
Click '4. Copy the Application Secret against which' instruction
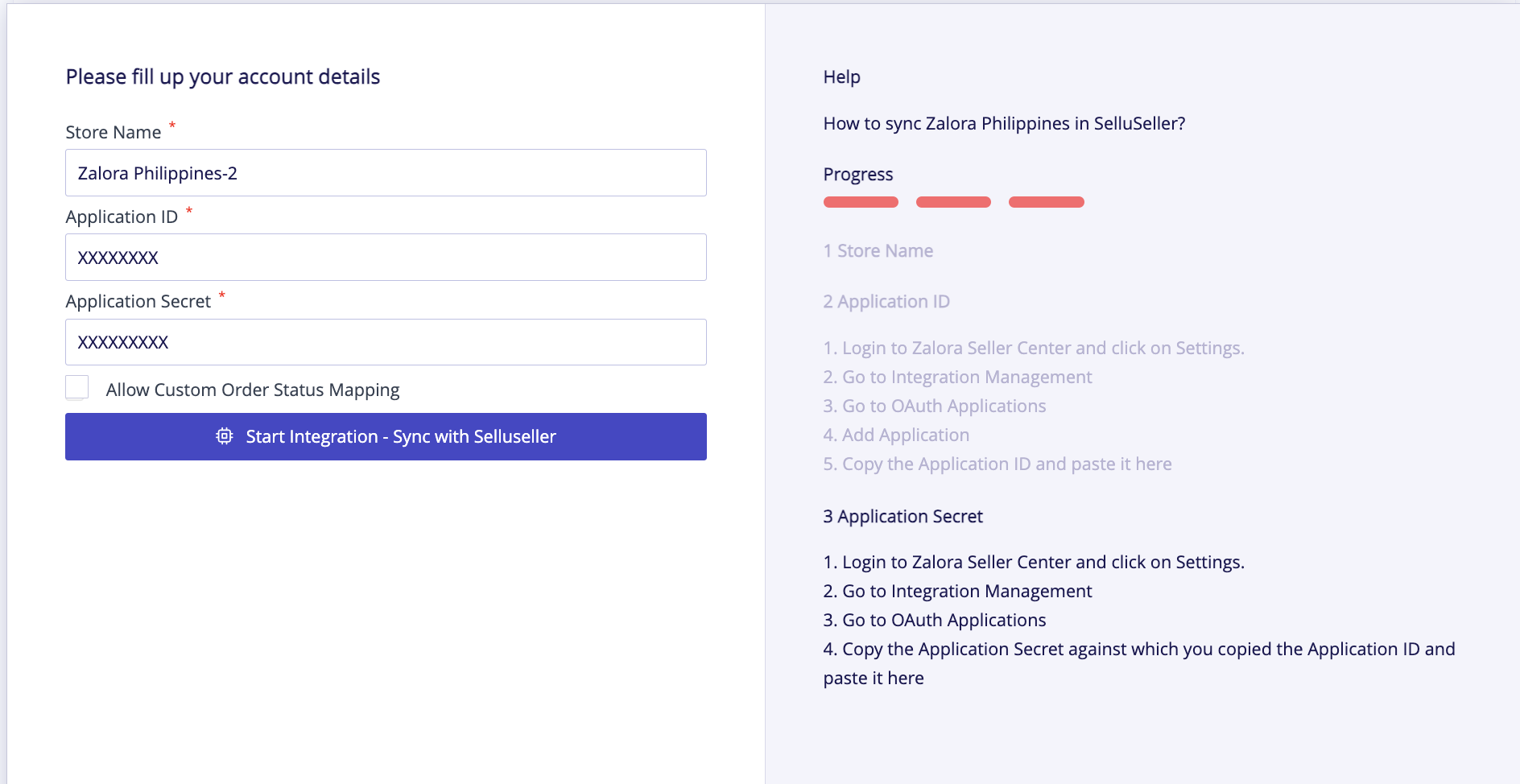pyautogui.click(x=1139, y=663)
